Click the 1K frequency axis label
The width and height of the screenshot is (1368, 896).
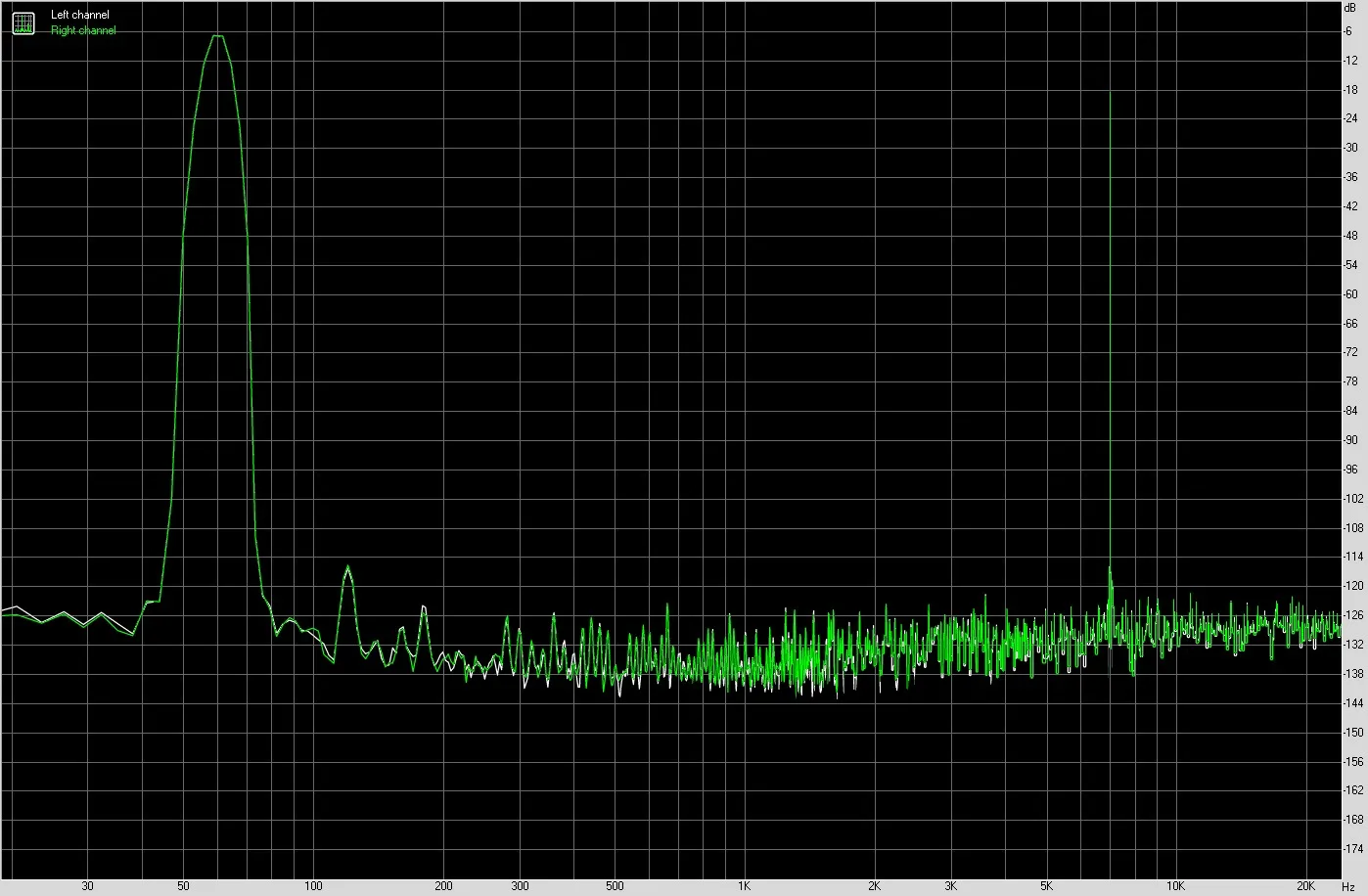click(x=744, y=886)
